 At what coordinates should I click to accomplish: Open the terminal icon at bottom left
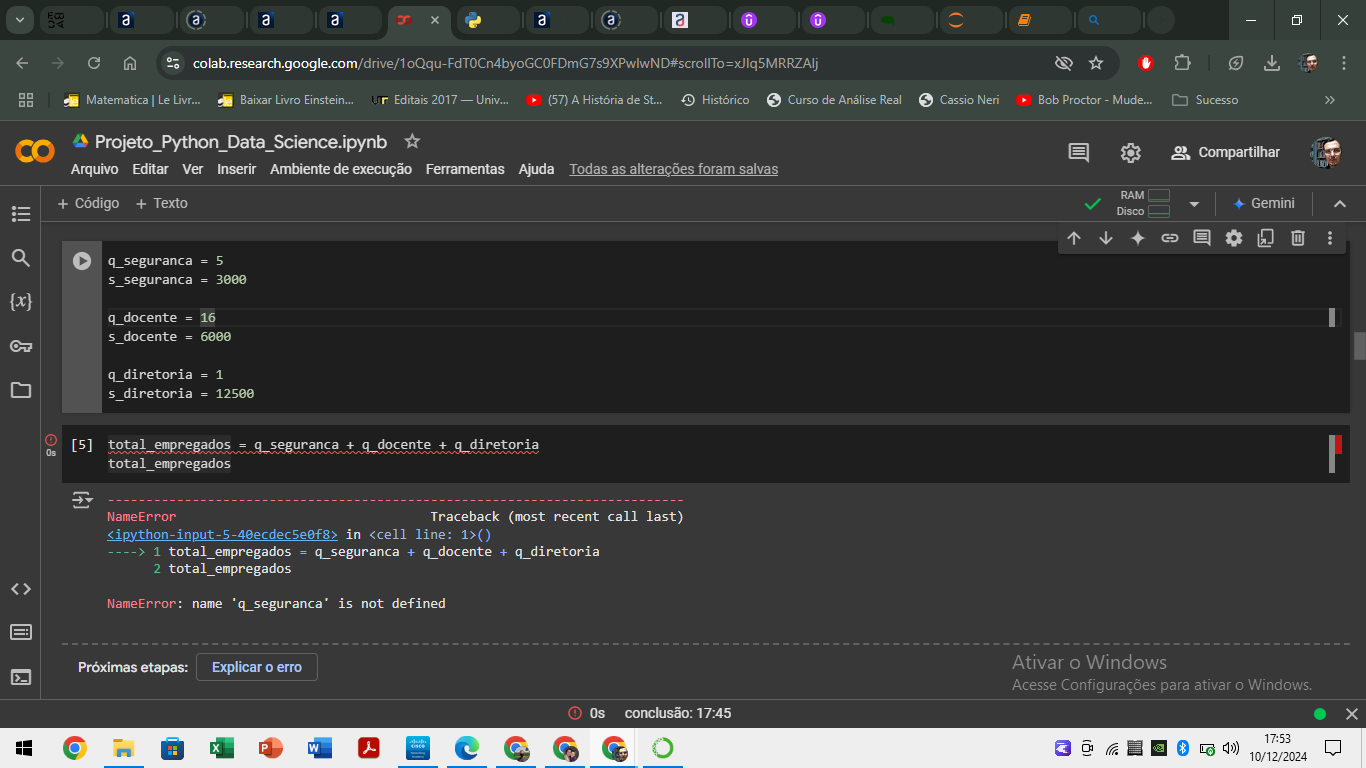tap(21, 677)
